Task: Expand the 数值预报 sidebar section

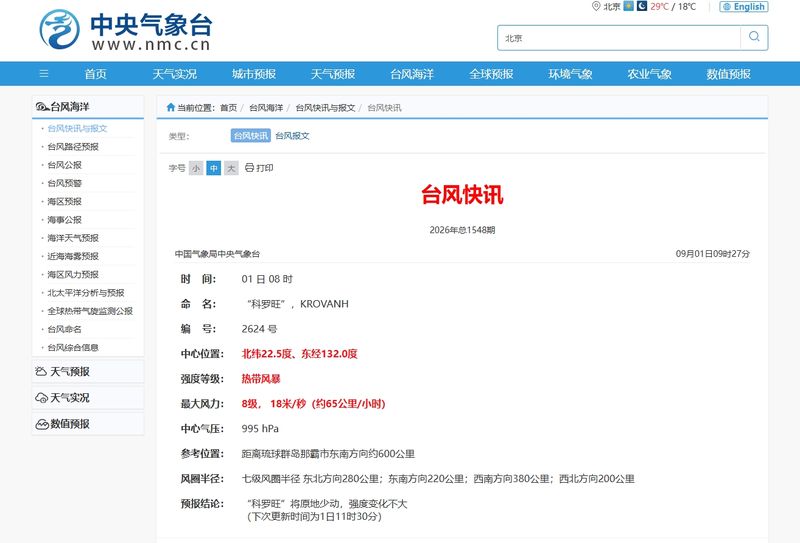Action: pos(88,424)
